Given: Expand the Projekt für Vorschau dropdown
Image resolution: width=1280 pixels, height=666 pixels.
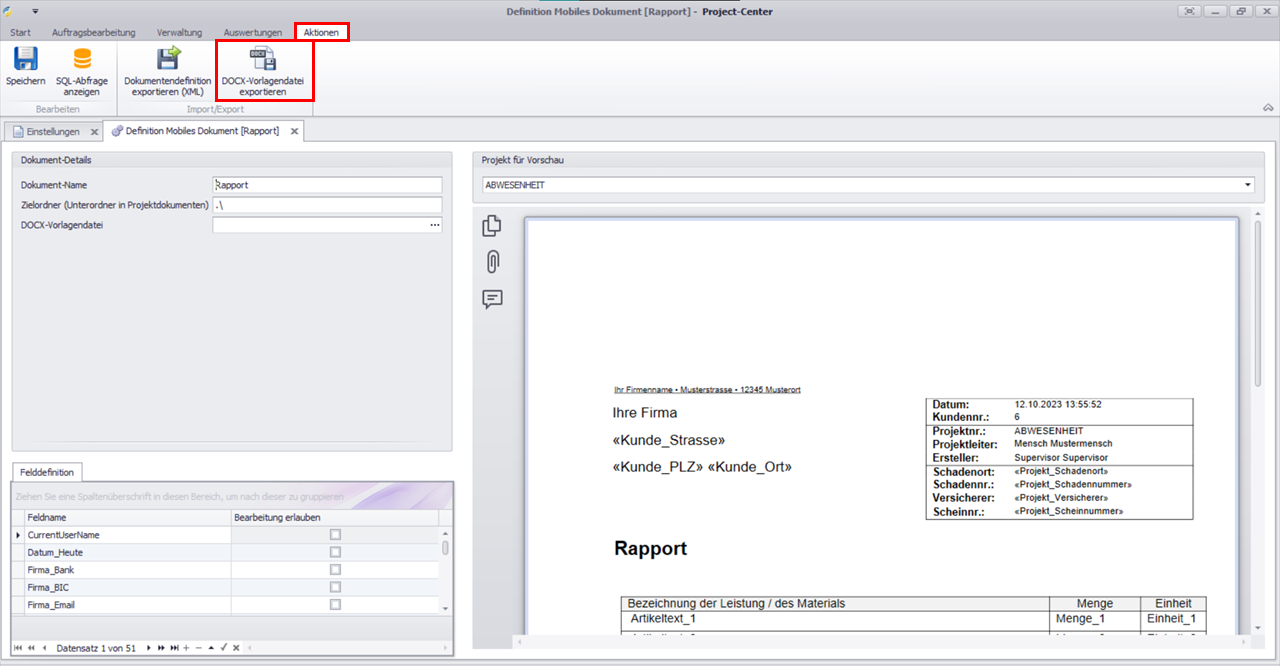Looking at the screenshot, I should tap(1248, 185).
